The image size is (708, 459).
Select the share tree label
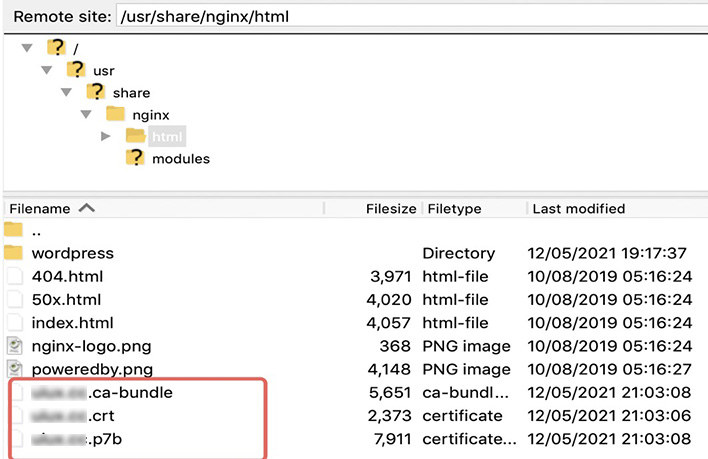tap(131, 93)
